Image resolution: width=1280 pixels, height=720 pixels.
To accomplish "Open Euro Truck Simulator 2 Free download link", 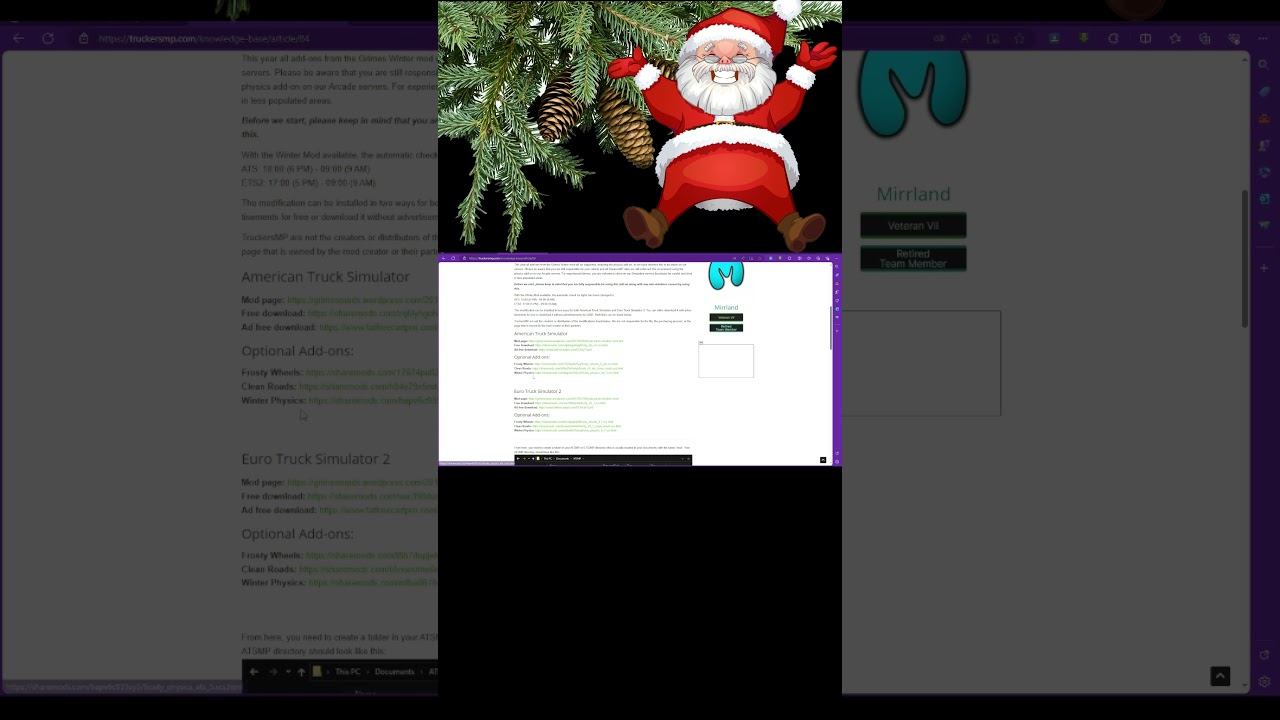I will [x=570, y=403].
